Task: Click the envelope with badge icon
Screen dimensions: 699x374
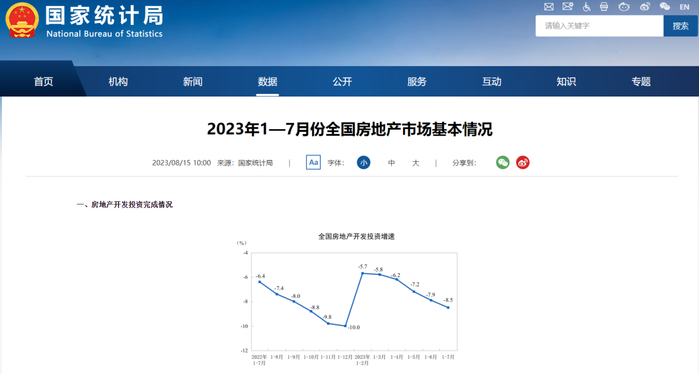Action: 567,6
